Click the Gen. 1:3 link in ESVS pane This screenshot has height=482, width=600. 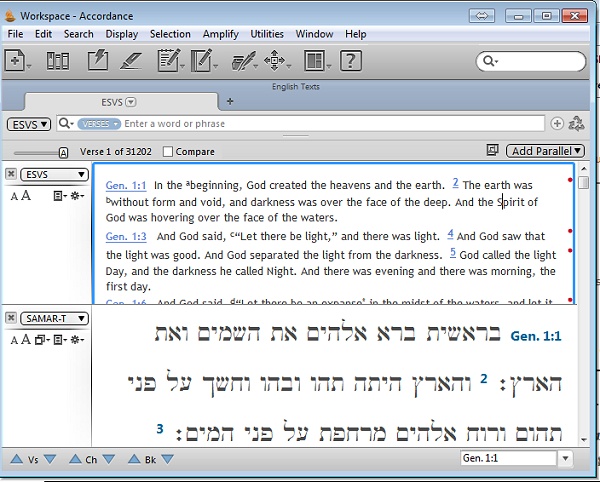pyautogui.click(x=126, y=236)
